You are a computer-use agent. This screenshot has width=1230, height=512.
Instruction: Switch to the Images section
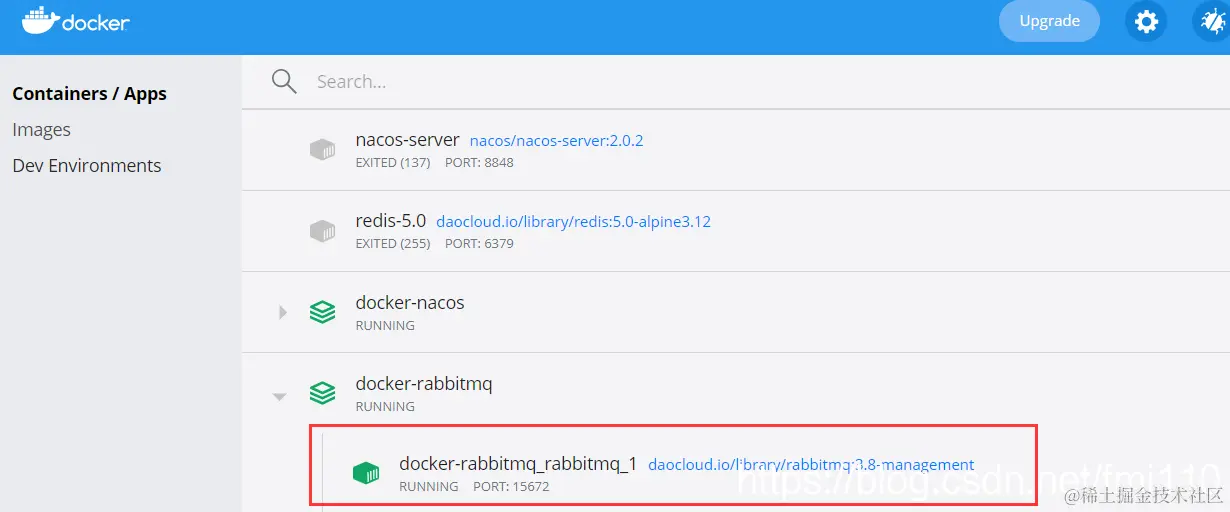tap(41, 130)
